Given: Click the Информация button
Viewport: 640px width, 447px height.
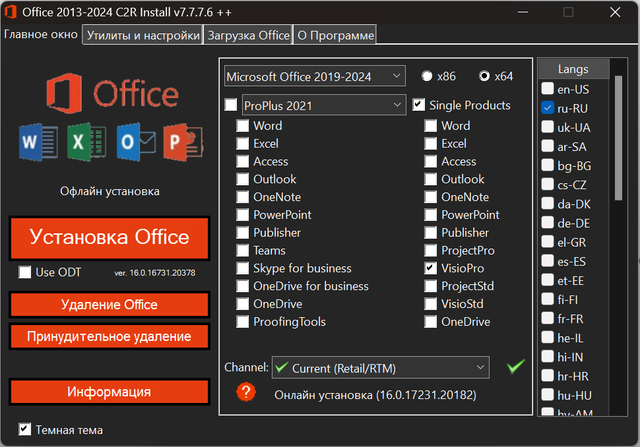Looking at the screenshot, I should click(109, 392).
